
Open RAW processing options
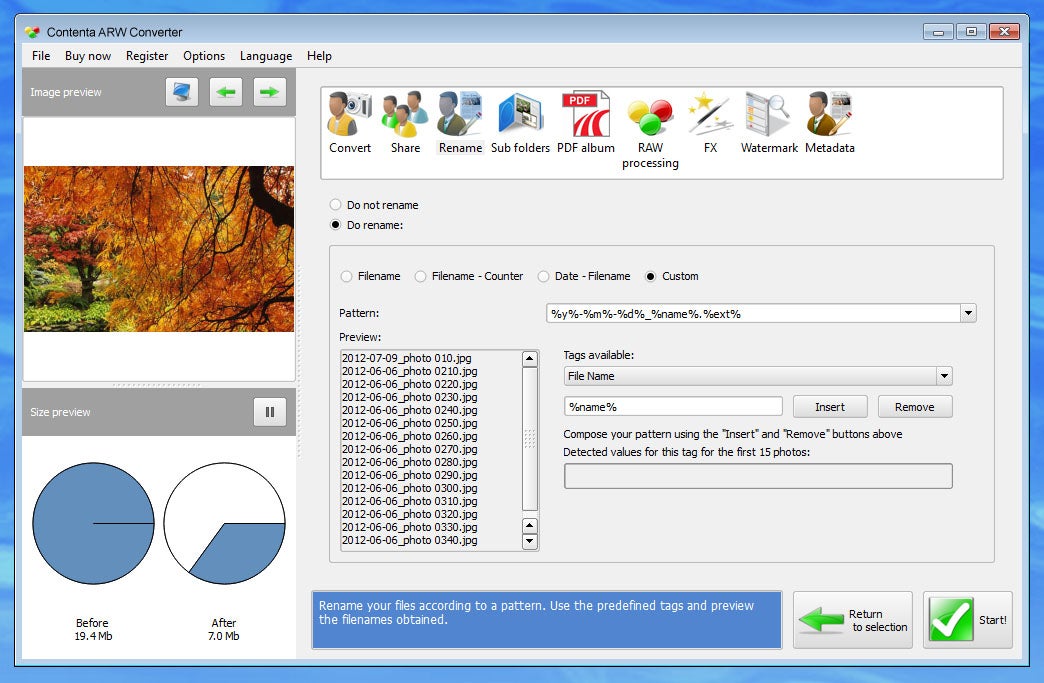(x=650, y=132)
